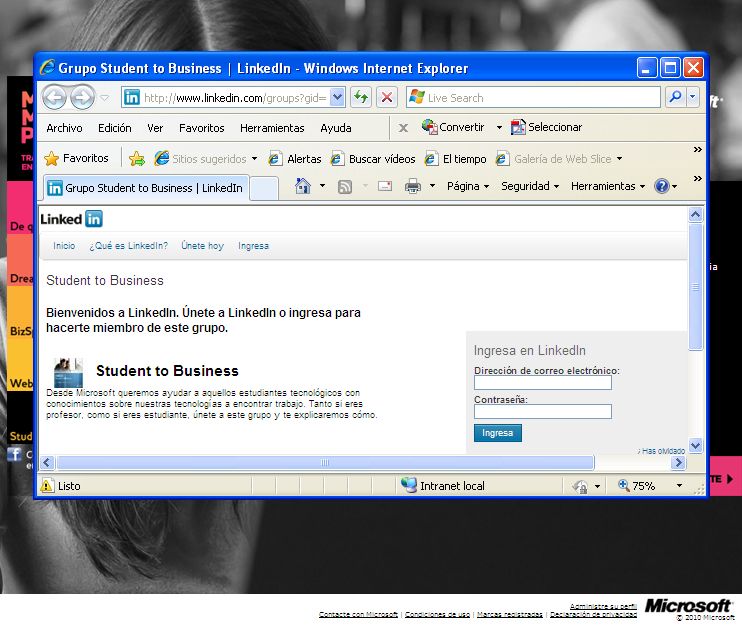Click the blue Help question mark icon

point(662,186)
